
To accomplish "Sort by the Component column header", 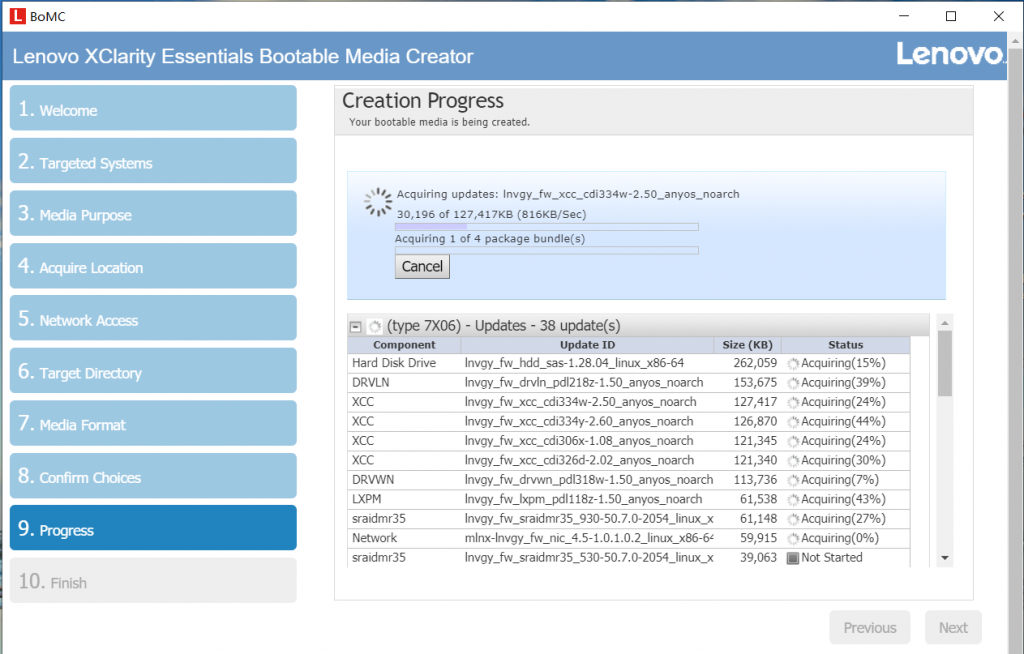I will pos(404,345).
